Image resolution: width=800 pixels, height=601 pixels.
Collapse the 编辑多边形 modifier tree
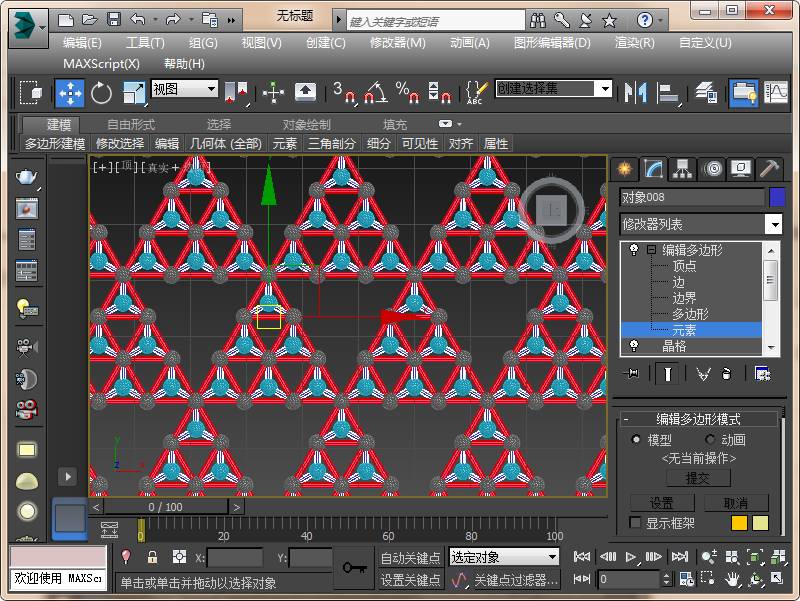pos(652,249)
